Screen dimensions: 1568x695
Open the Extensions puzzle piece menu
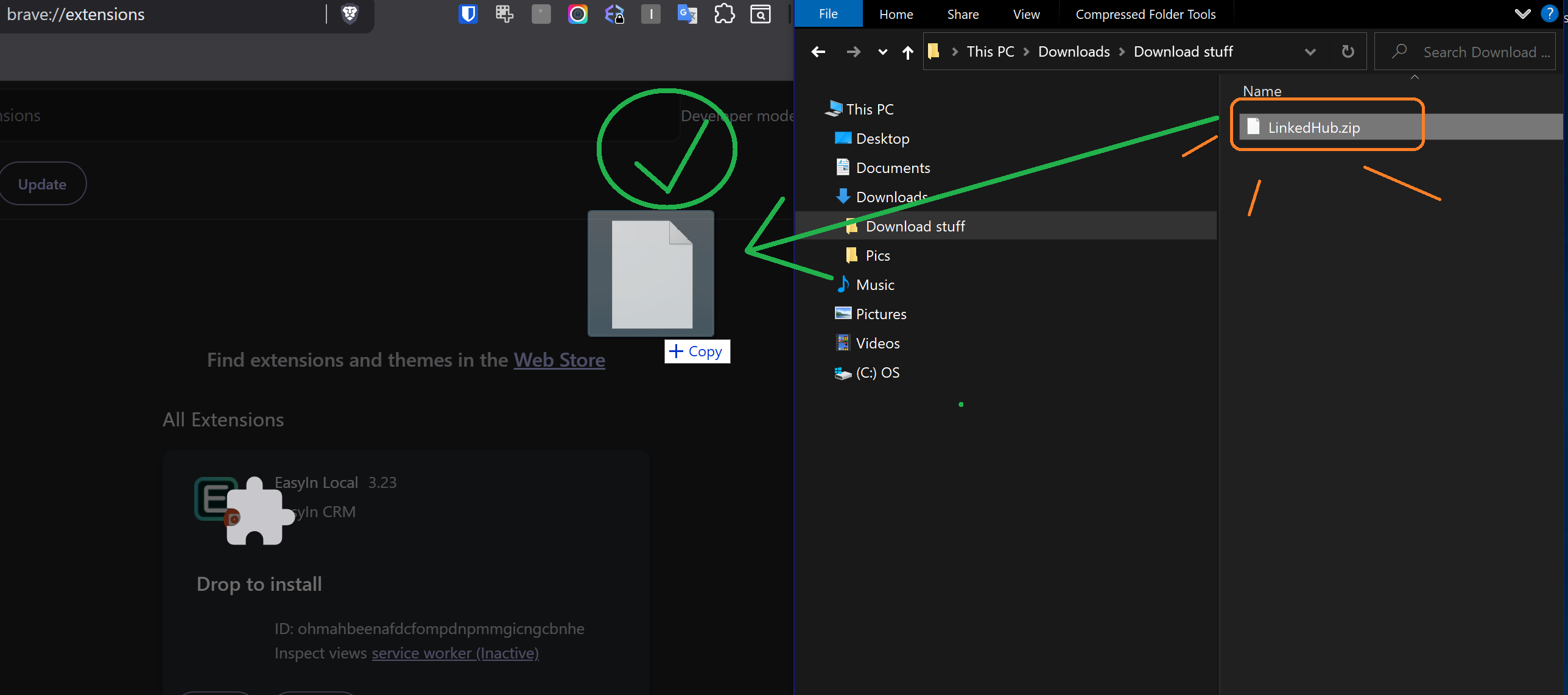pos(724,13)
